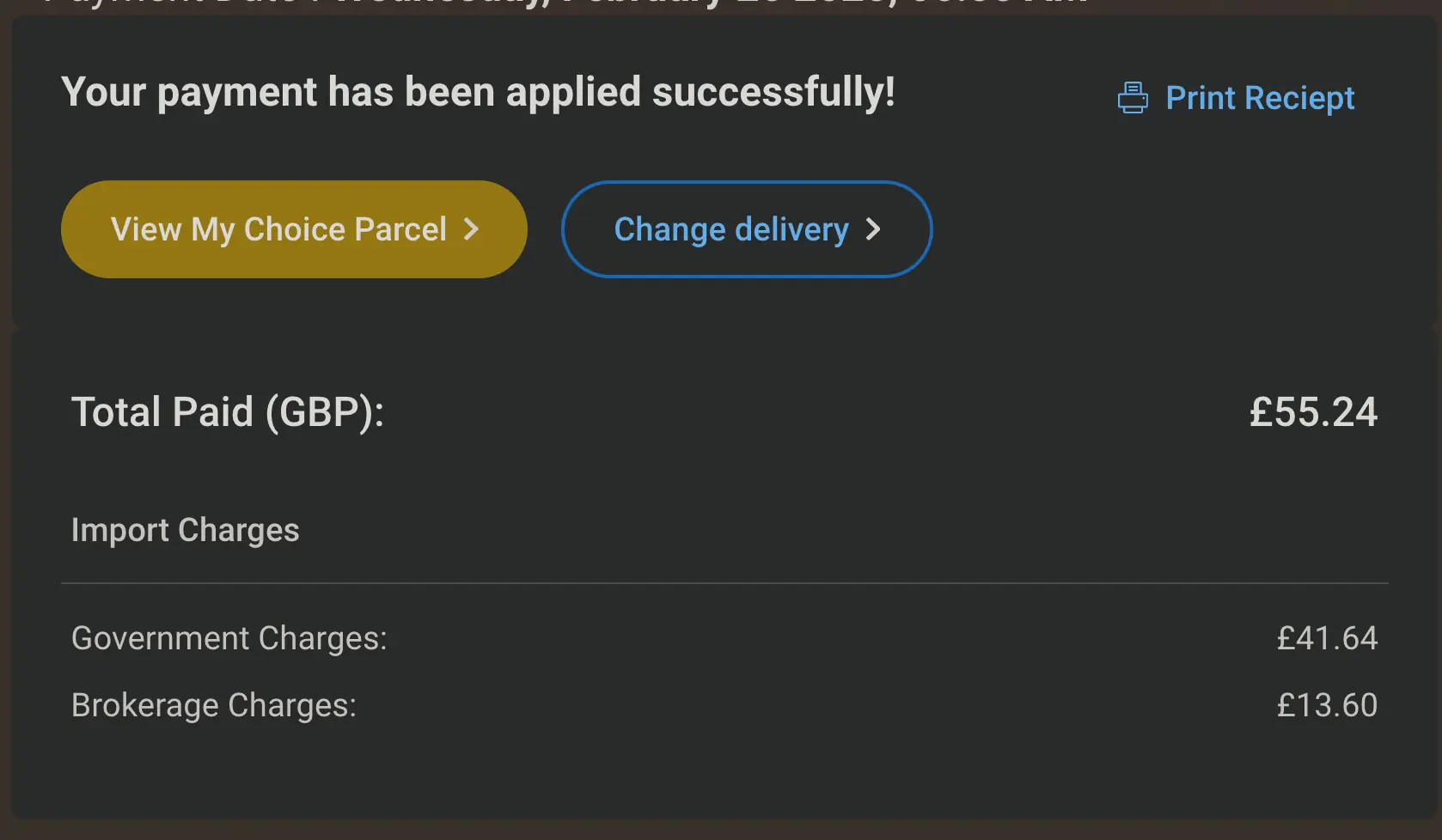Click the chevron arrow beside Change delivery
This screenshot has height=840, width=1442.
[x=873, y=229]
